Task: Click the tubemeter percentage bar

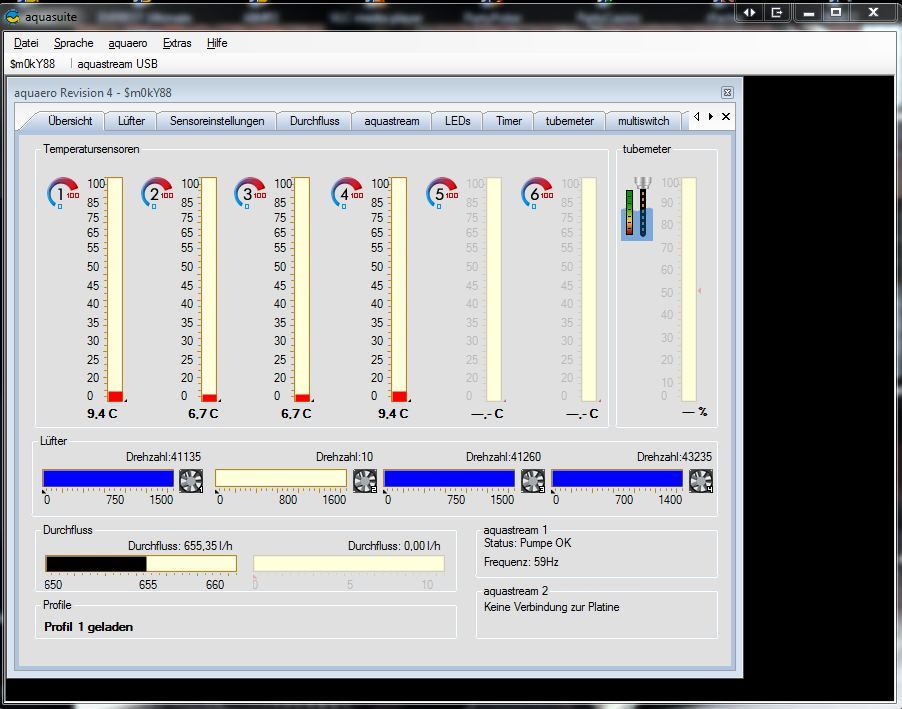Action: 689,289
